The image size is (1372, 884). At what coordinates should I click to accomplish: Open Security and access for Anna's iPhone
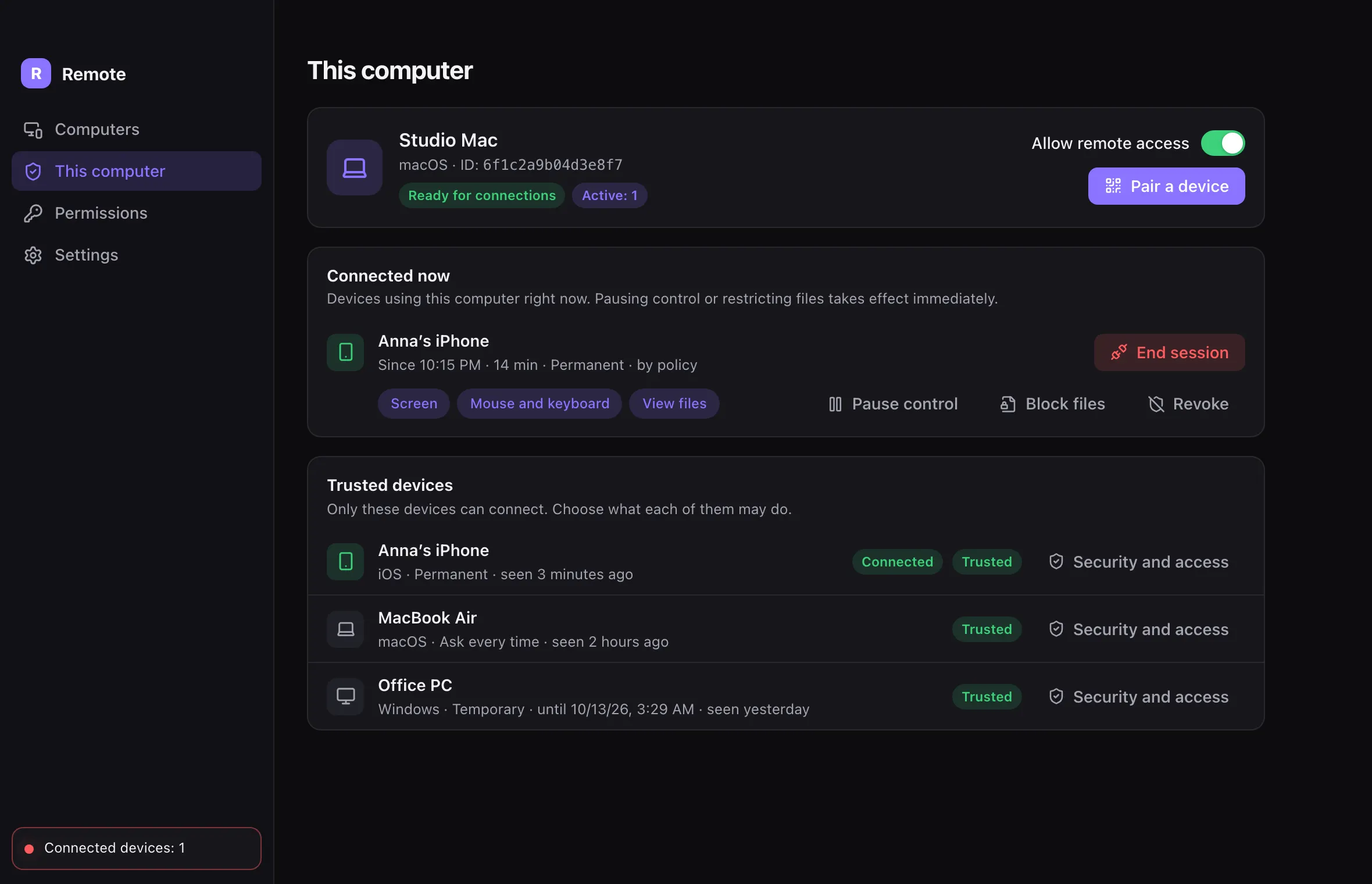(x=1138, y=562)
